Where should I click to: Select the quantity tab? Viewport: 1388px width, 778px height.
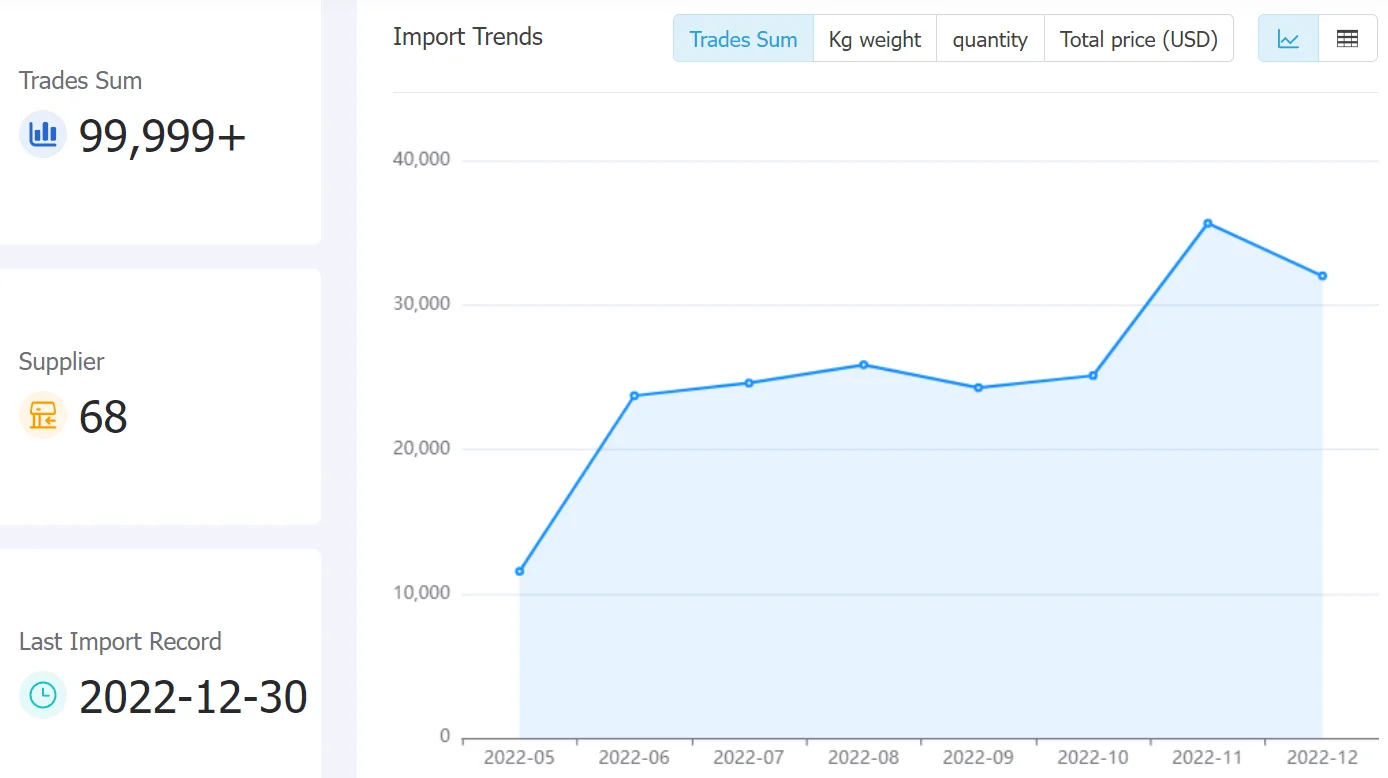point(990,39)
